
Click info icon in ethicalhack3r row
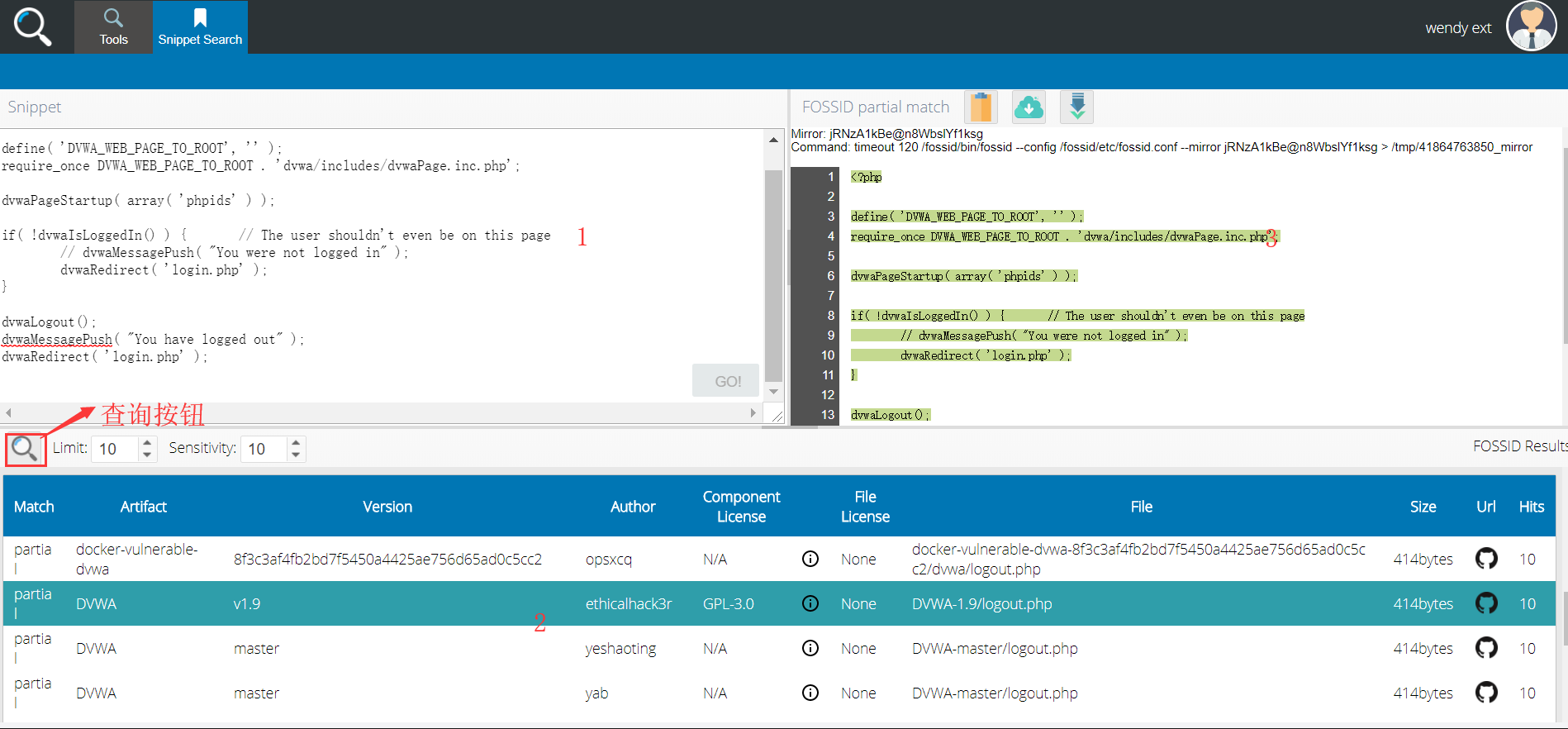tap(810, 603)
